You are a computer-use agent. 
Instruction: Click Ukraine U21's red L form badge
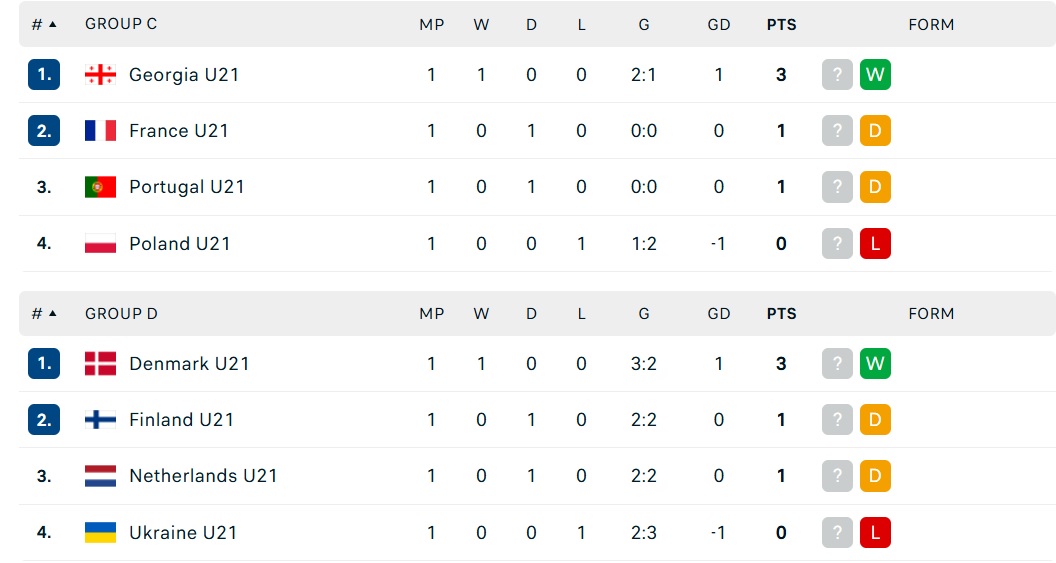click(x=875, y=533)
